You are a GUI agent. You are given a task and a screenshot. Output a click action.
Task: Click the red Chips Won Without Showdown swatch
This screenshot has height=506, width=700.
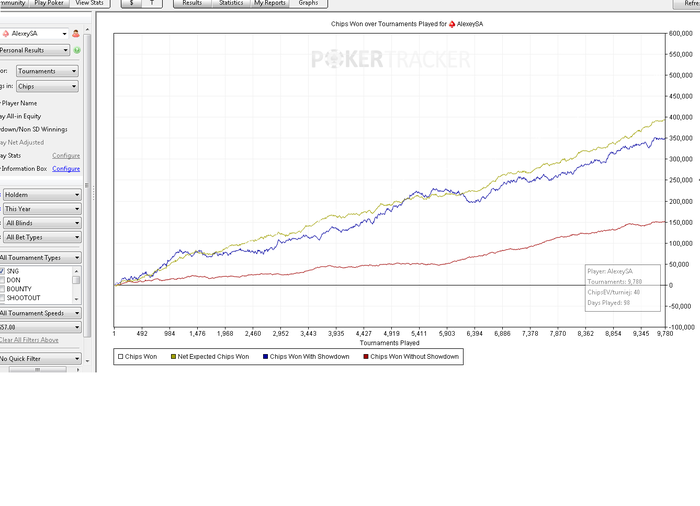coord(366,356)
